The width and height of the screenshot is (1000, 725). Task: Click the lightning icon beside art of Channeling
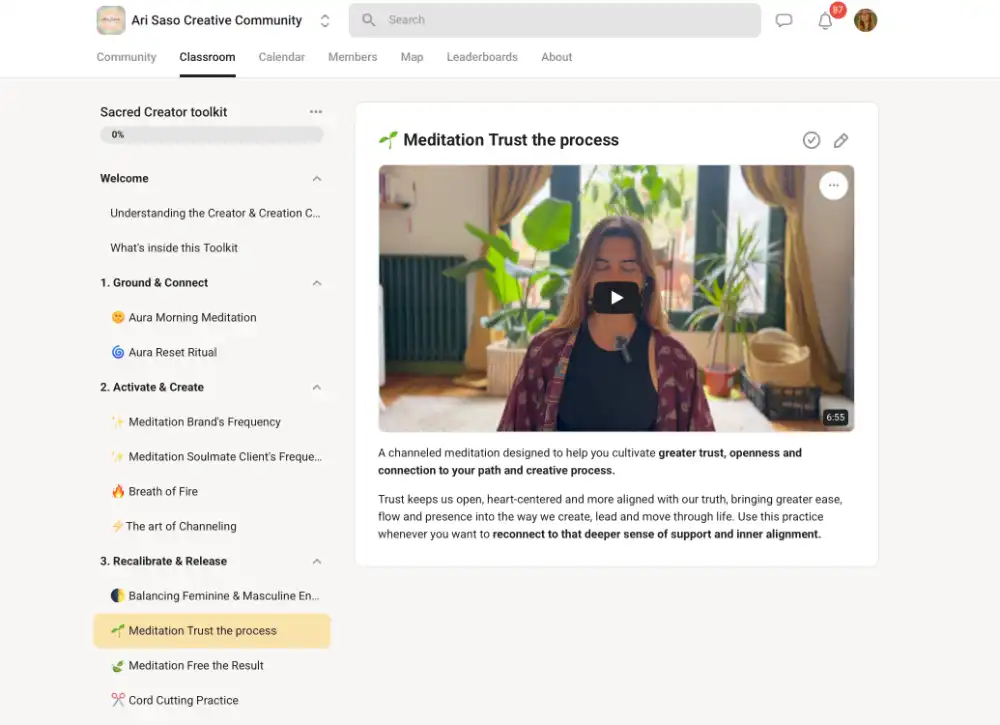117,526
